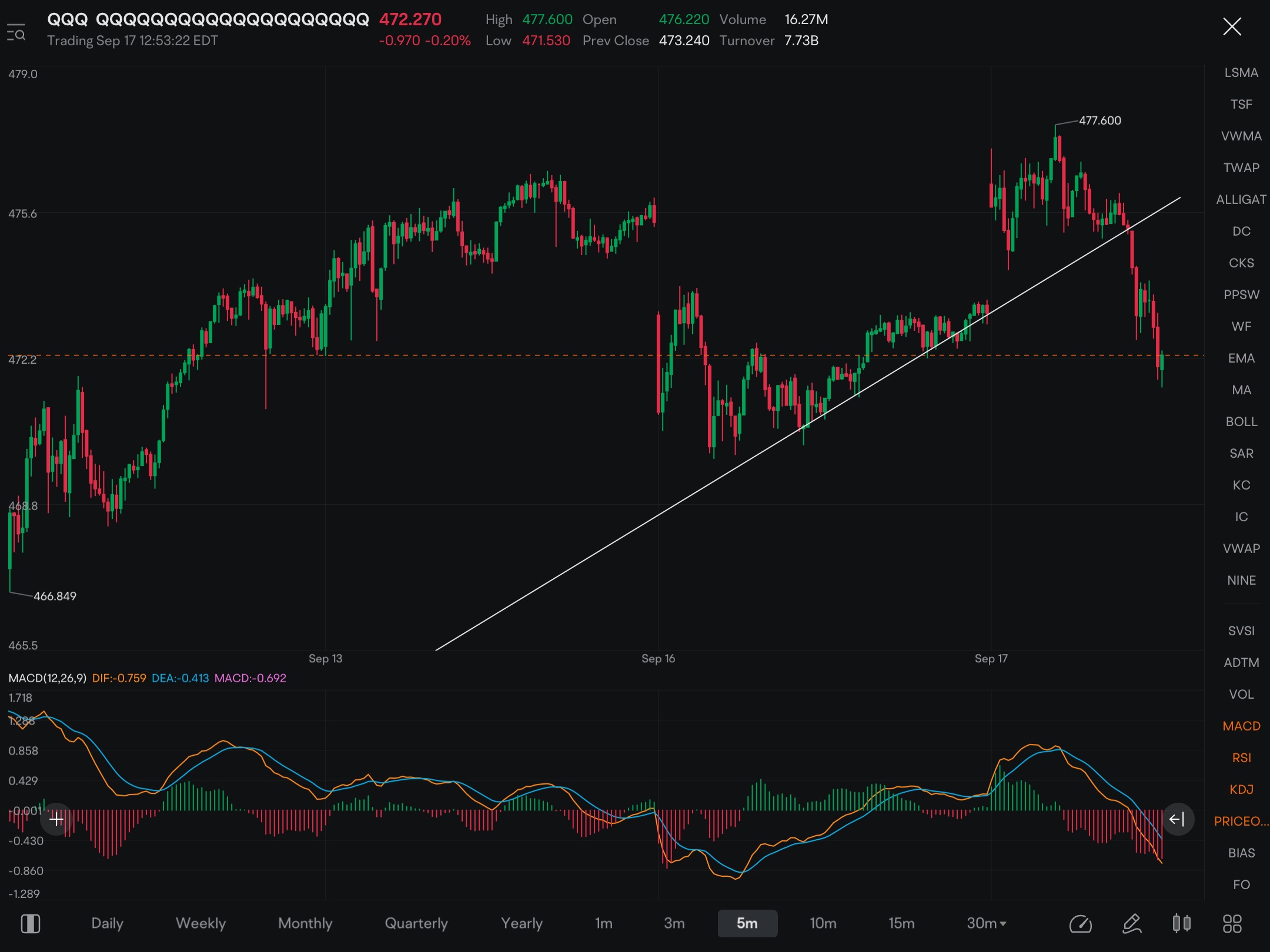Enable the IC overlay
This screenshot has width=1270, height=952.
(x=1241, y=517)
